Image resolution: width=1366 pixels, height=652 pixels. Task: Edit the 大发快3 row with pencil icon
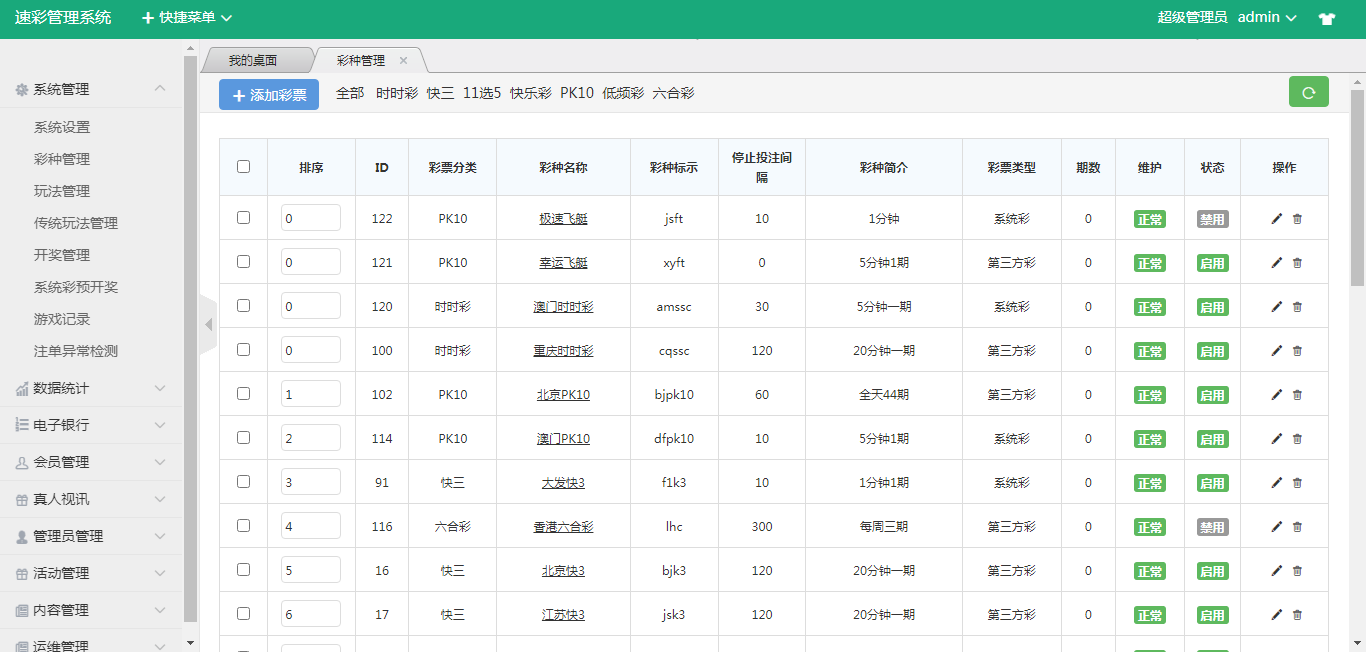(x=1276, y=482)
